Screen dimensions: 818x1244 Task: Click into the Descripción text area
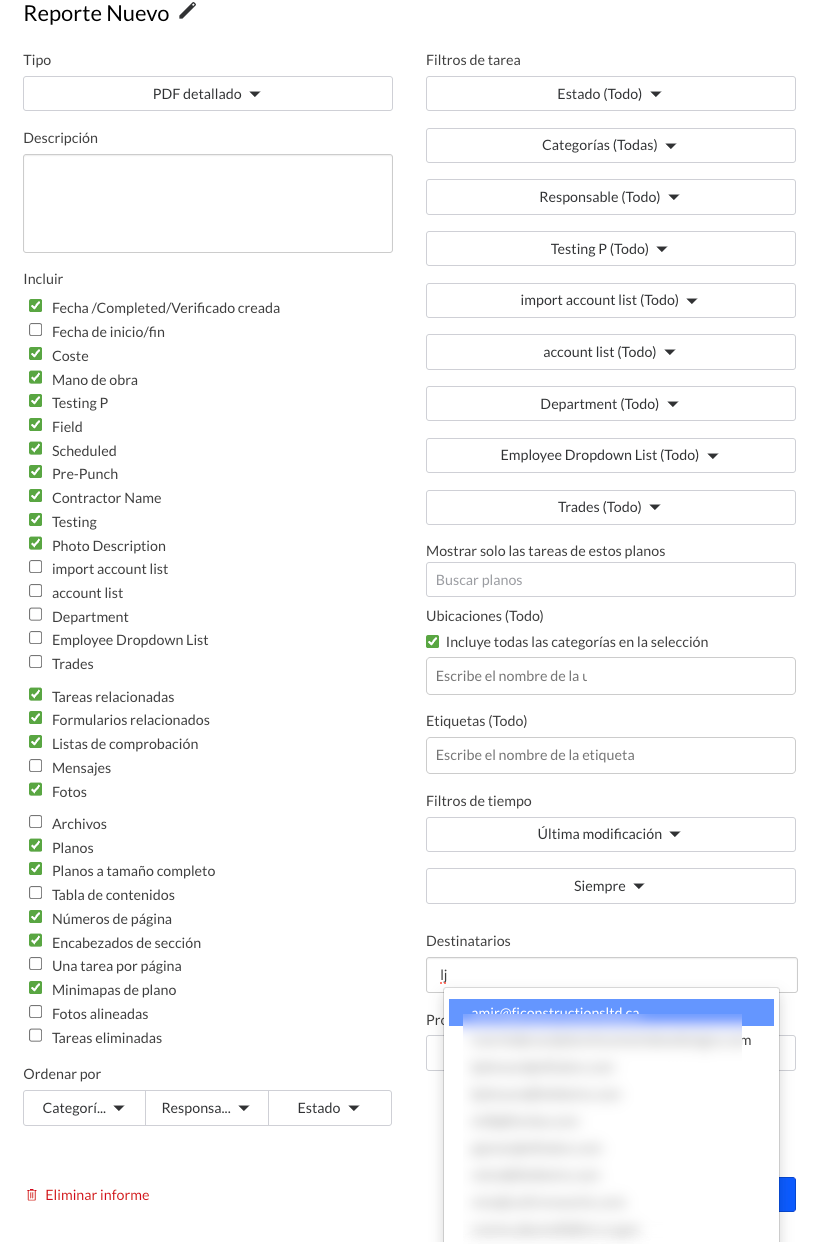pyautogui.click(x=207, y=203)
